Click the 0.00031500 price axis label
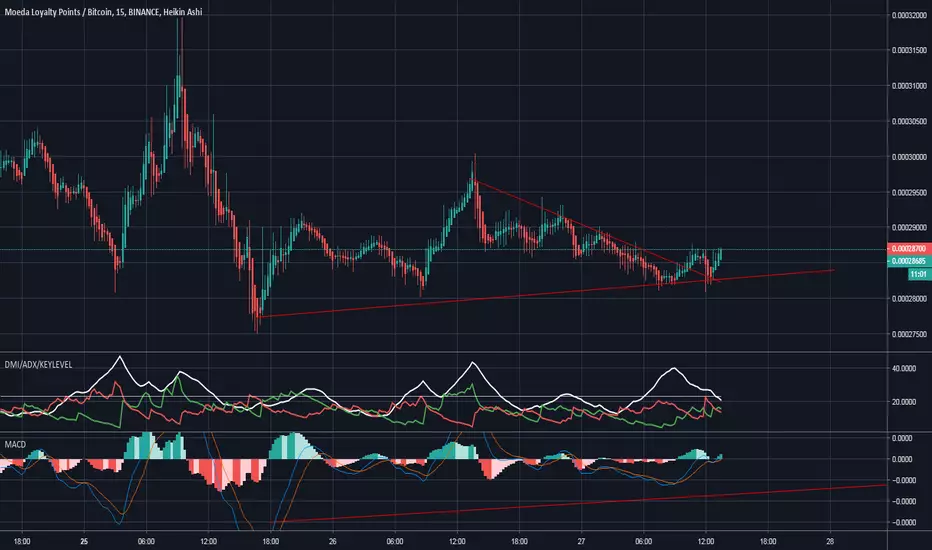This screenshot has width=932, height=550. 909,51
